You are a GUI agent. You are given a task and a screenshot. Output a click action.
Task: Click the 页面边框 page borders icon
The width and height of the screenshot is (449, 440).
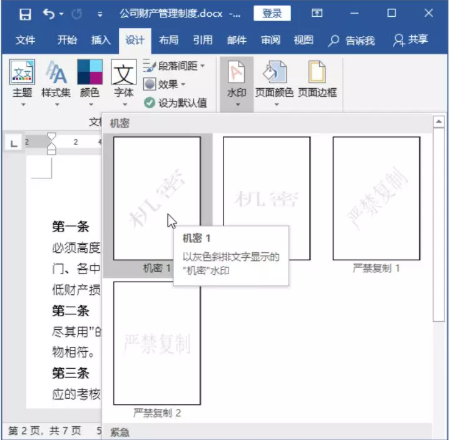[x=317, y=71]
